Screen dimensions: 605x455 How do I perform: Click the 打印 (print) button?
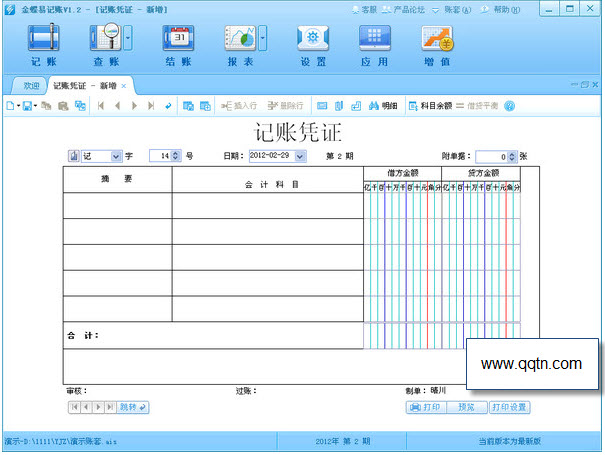[x=425, y=407]
